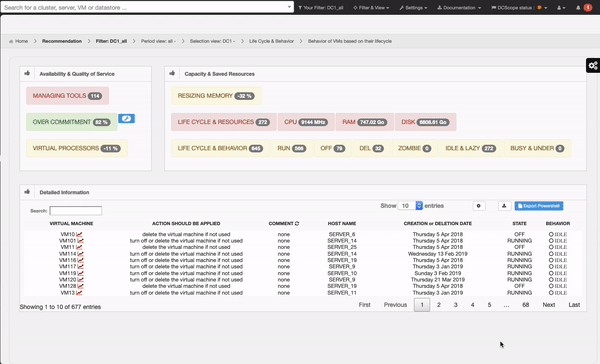Open the chart icon next to VM101
This screenshot has height=364, width=600.
80,241
